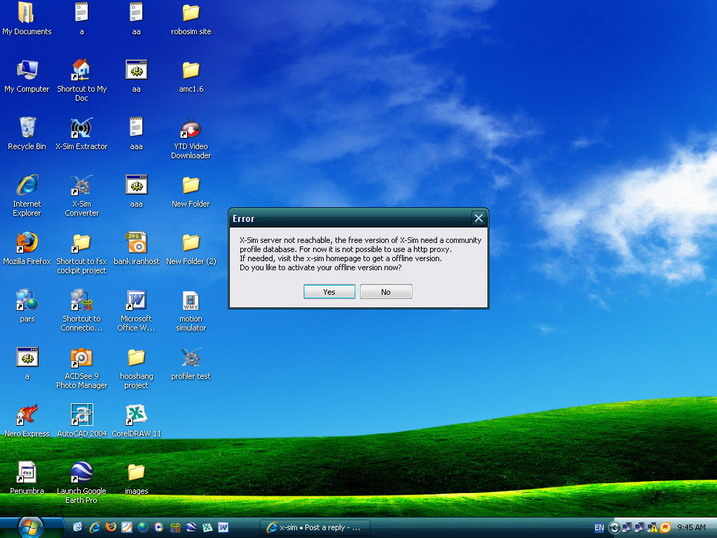The height and width of the screenshot is (538, 717).
Task: Select the ACDSee 9 Photo Manager icon
Action: (81, 358)
